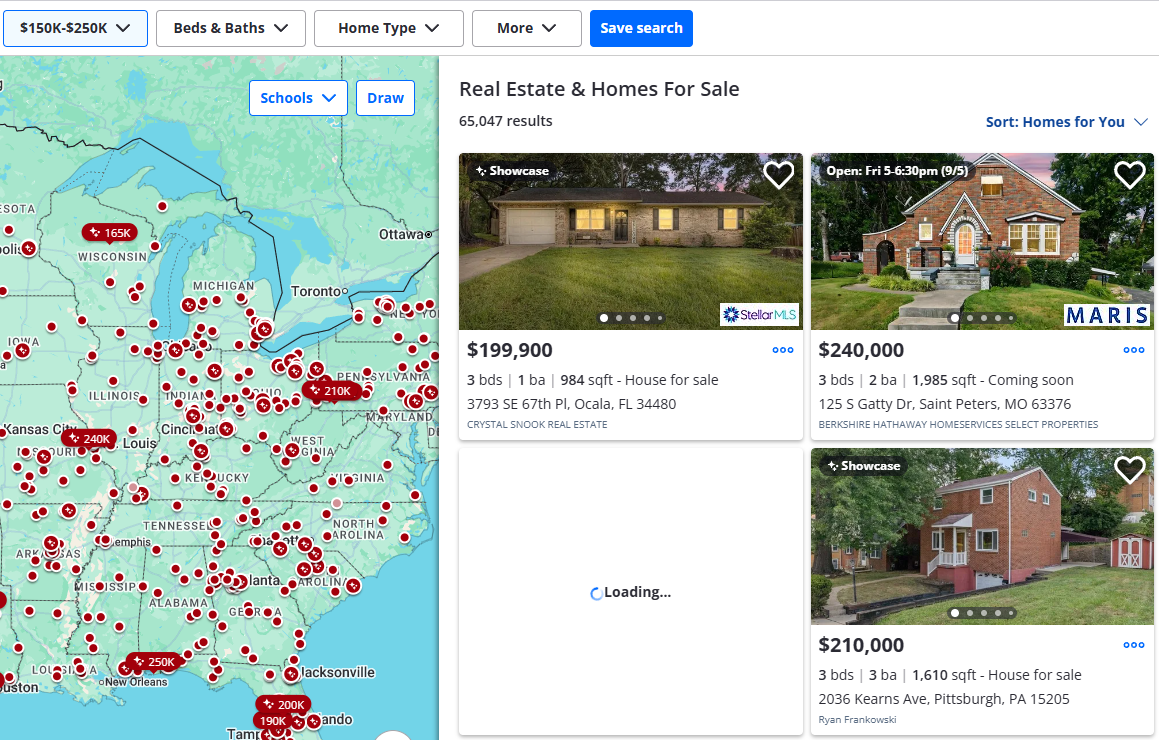
Task: Open 2036 Kearns Ave listing address link
Action: click(943, 699)
